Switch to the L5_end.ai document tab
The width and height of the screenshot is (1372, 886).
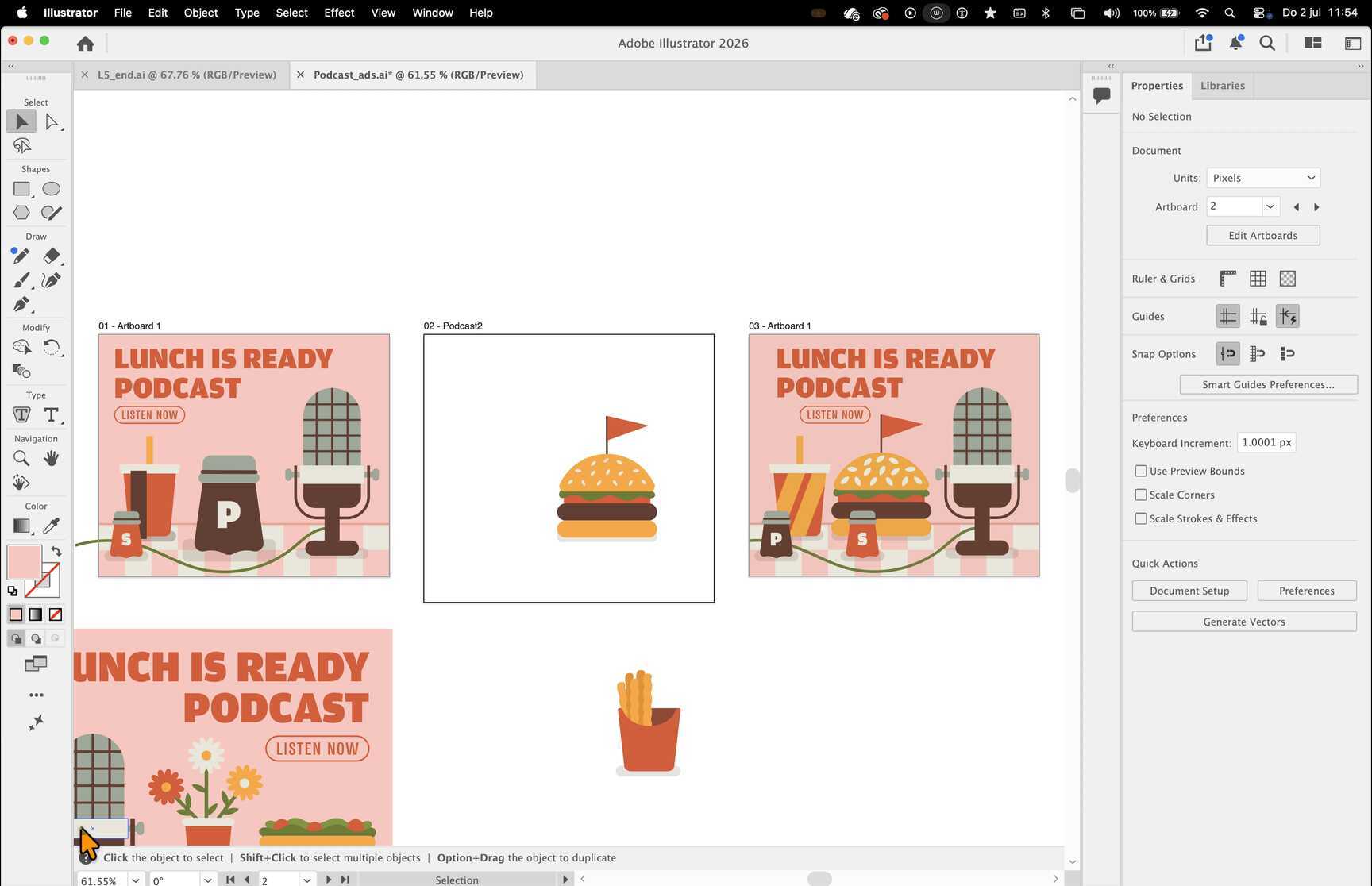[x=187, y=75]
